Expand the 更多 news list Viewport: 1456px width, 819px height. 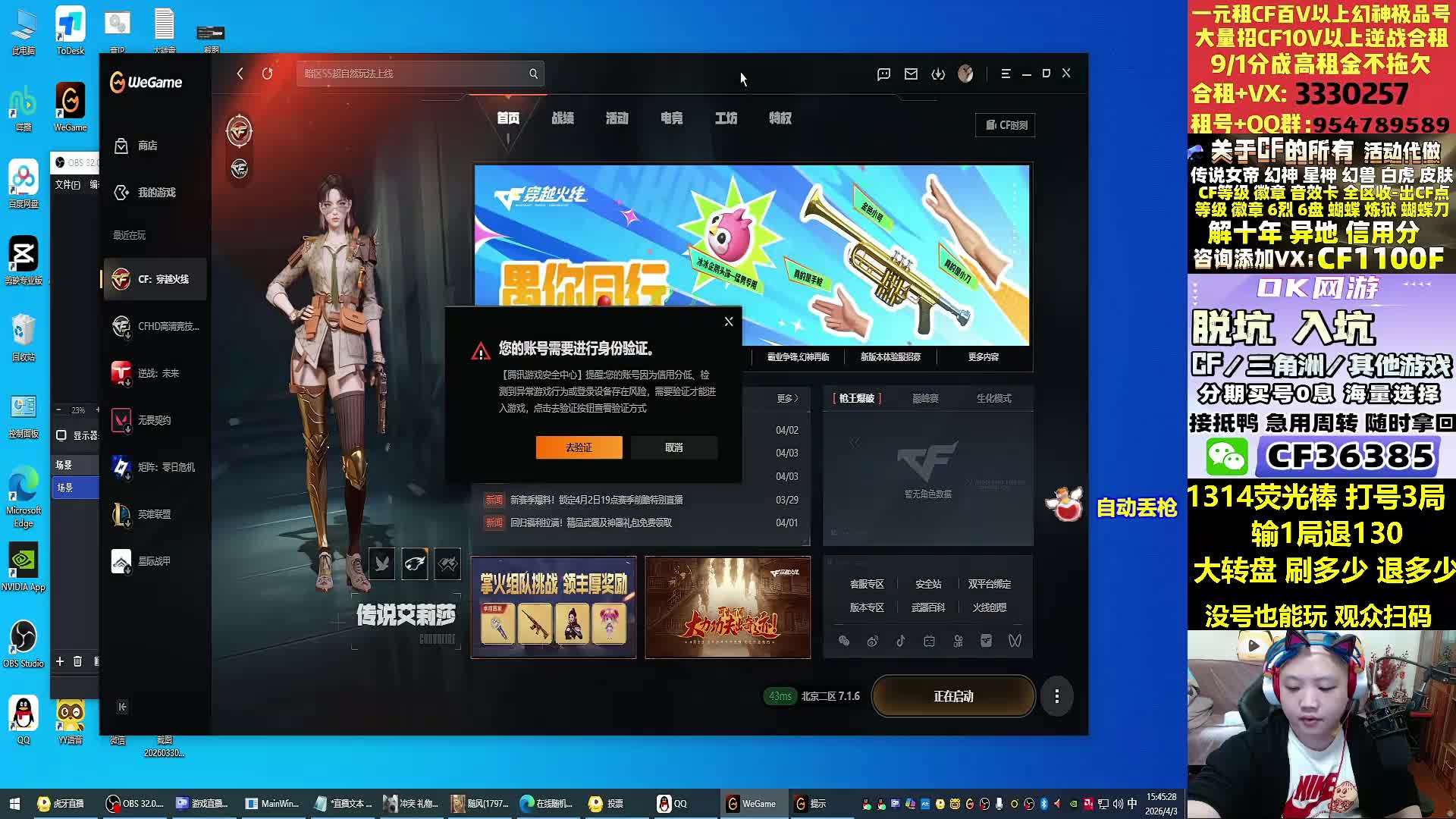point(787,398)
